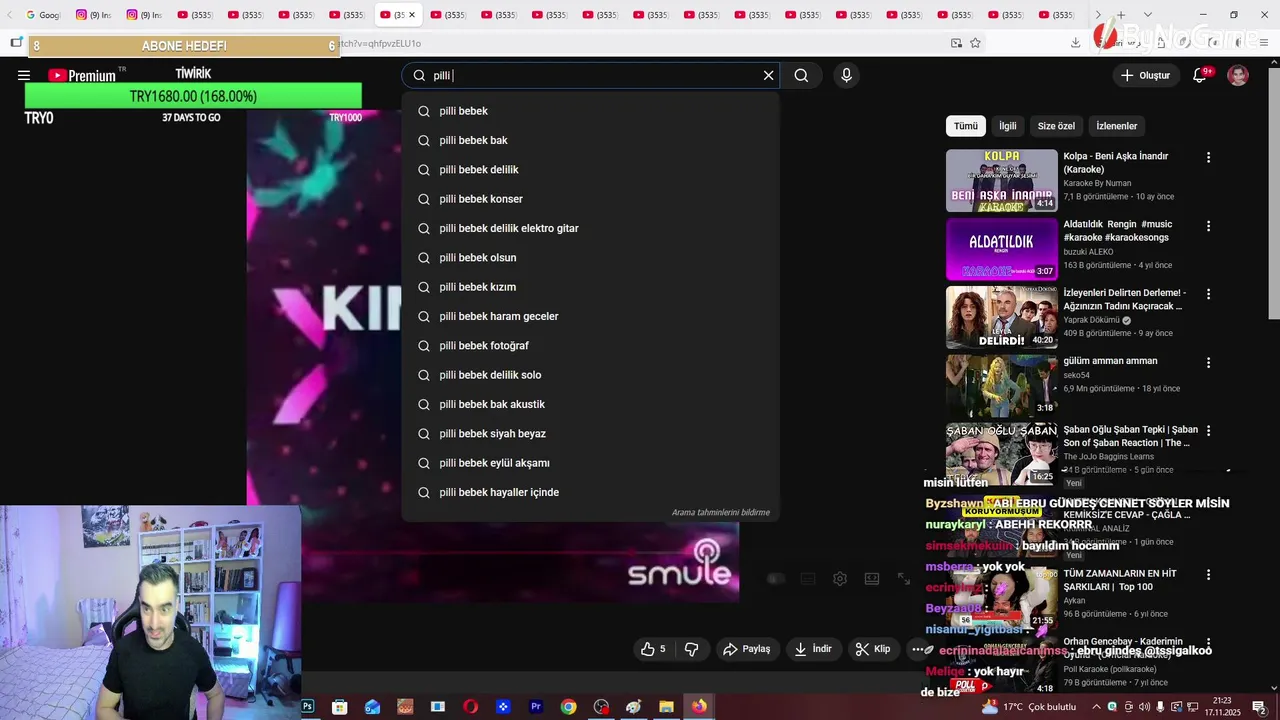Screen dimensions: 1280x720
Task: Open a new browser tab with plus
Action: [1121, 15]
